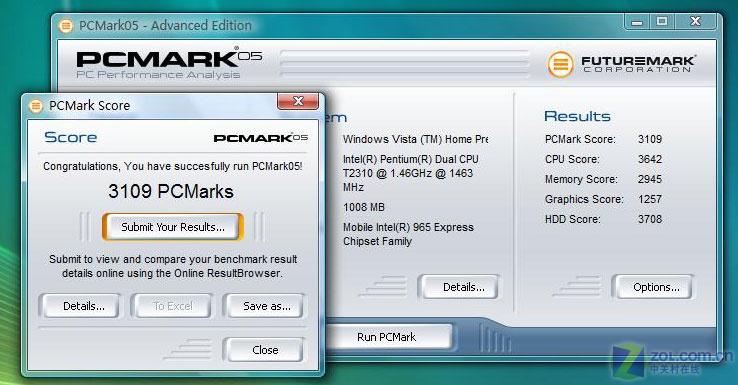Click the Score heading in the dialog
The width and height of the screenshot is (738, 385).
[x=71, y=137]
